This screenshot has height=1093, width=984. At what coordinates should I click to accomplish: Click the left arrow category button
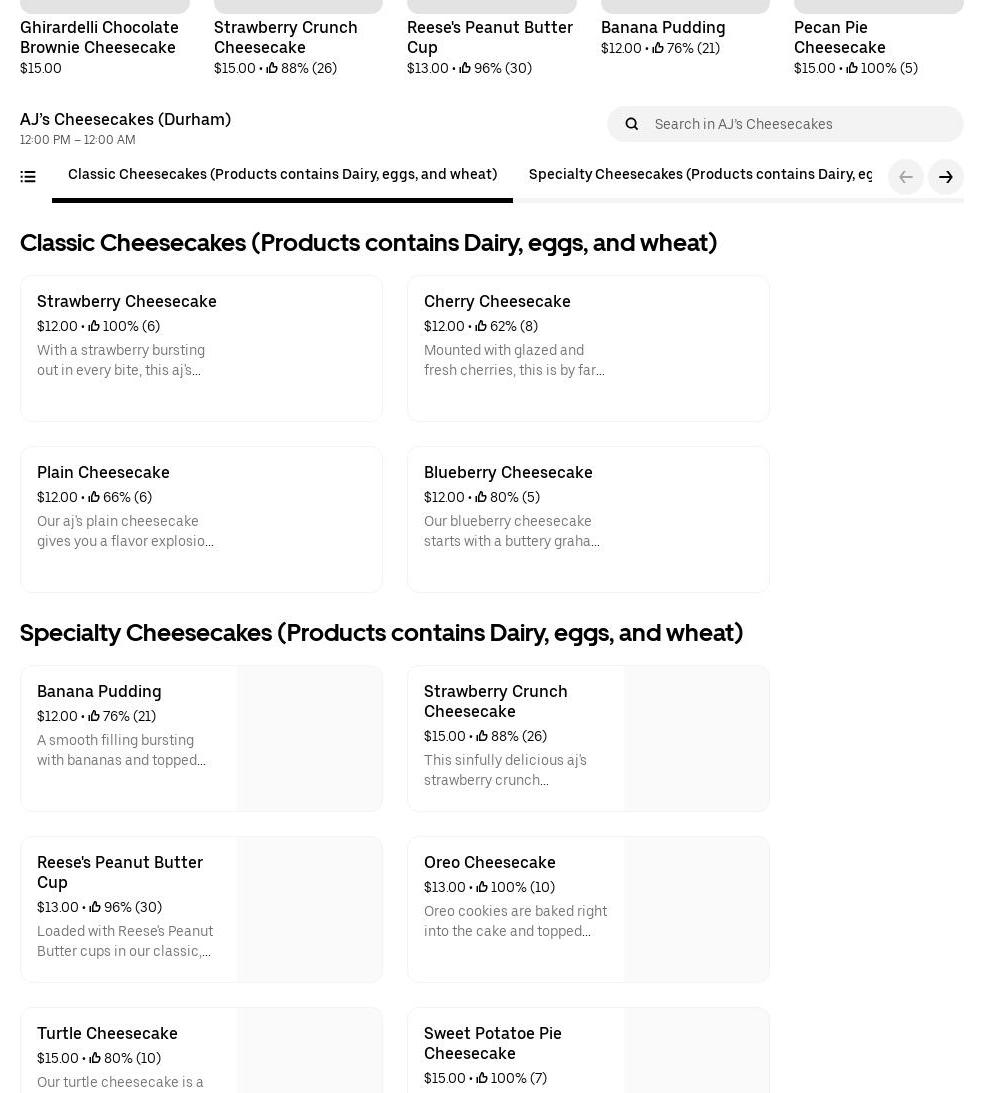906,177
